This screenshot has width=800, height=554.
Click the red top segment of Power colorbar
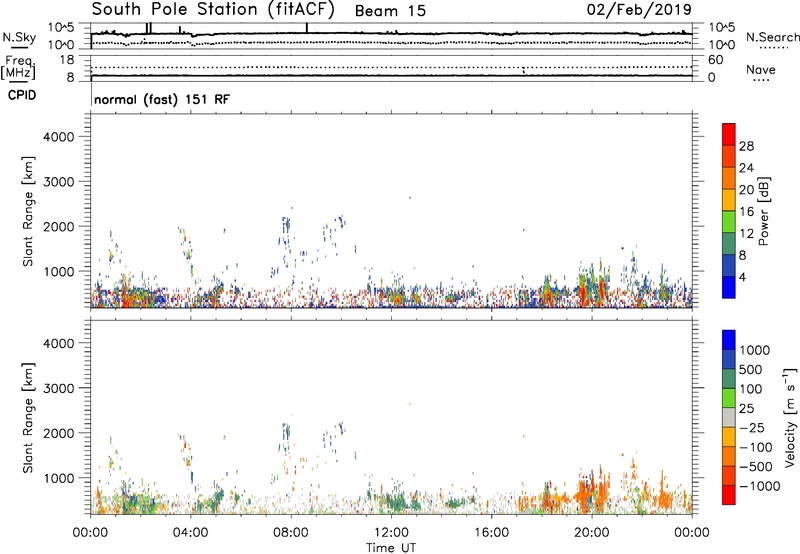click(729, 134)
